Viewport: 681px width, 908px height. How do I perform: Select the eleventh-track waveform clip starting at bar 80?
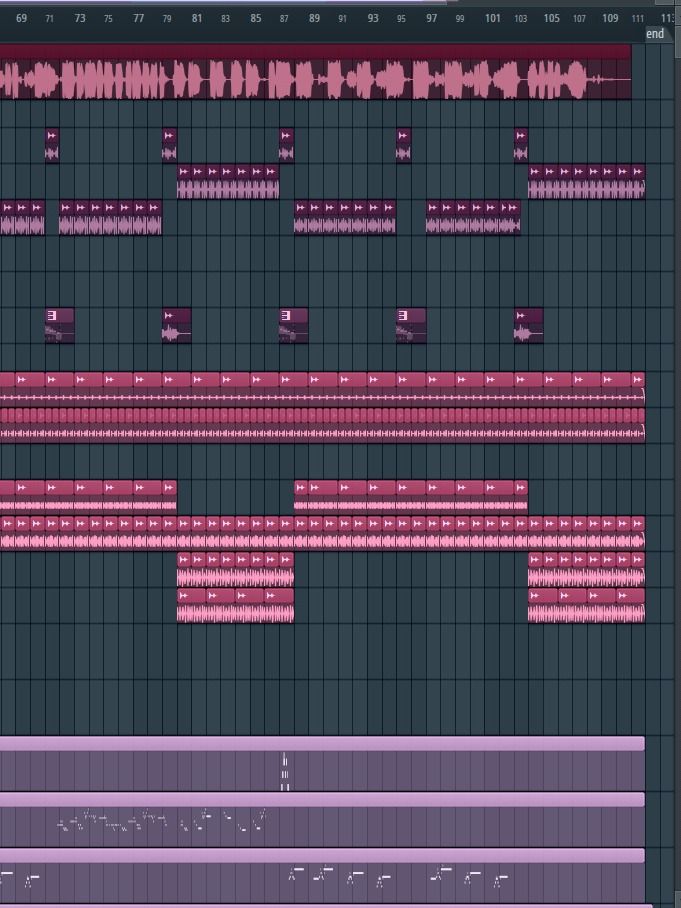pos(184,569)
